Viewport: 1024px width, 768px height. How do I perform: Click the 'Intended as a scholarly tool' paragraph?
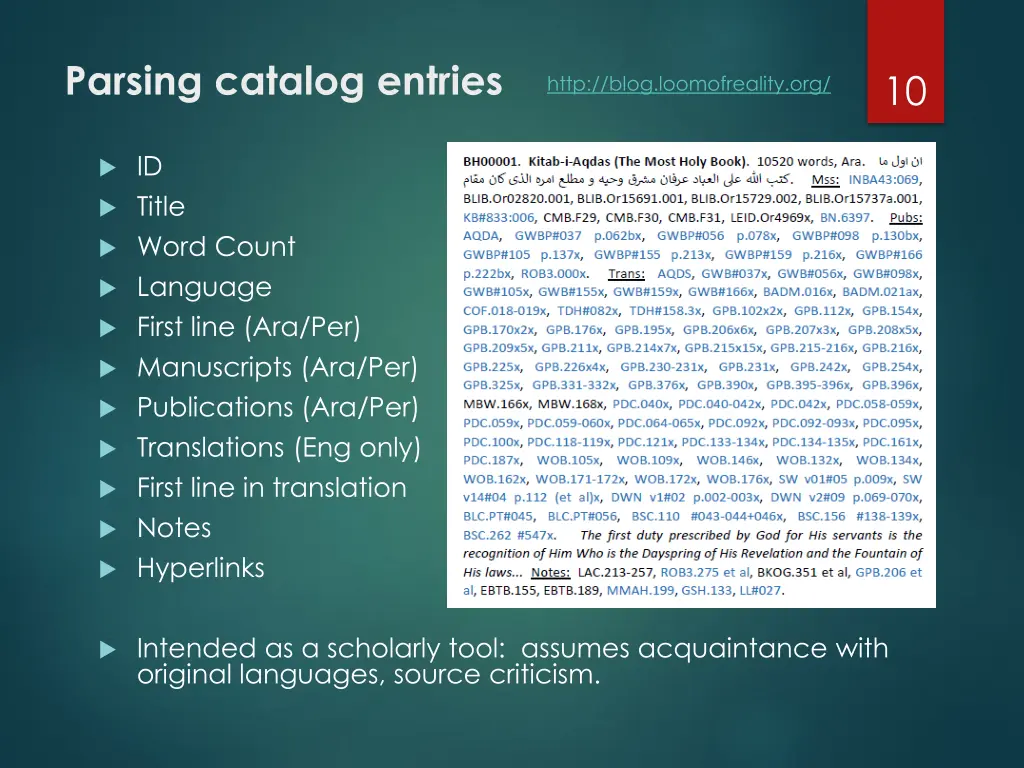pyautogui.click(x=513, y=661)
